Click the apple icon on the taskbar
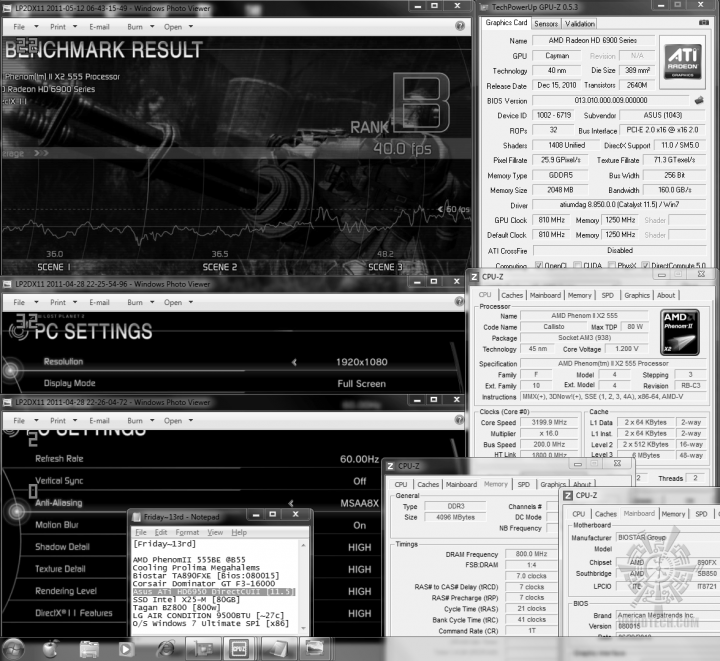 pos(51,649)
